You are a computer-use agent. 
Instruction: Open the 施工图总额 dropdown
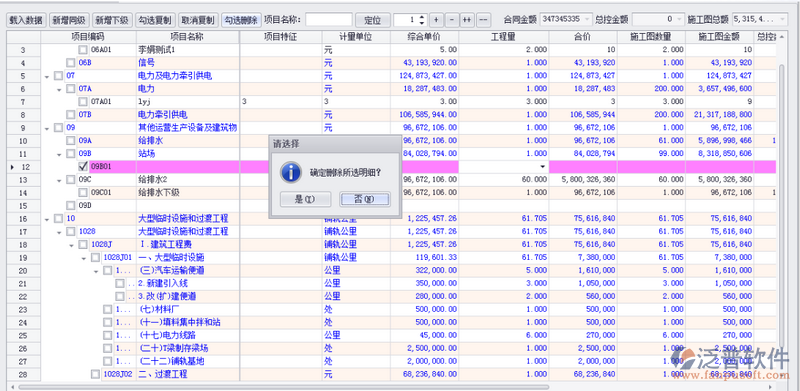(783, 19)
